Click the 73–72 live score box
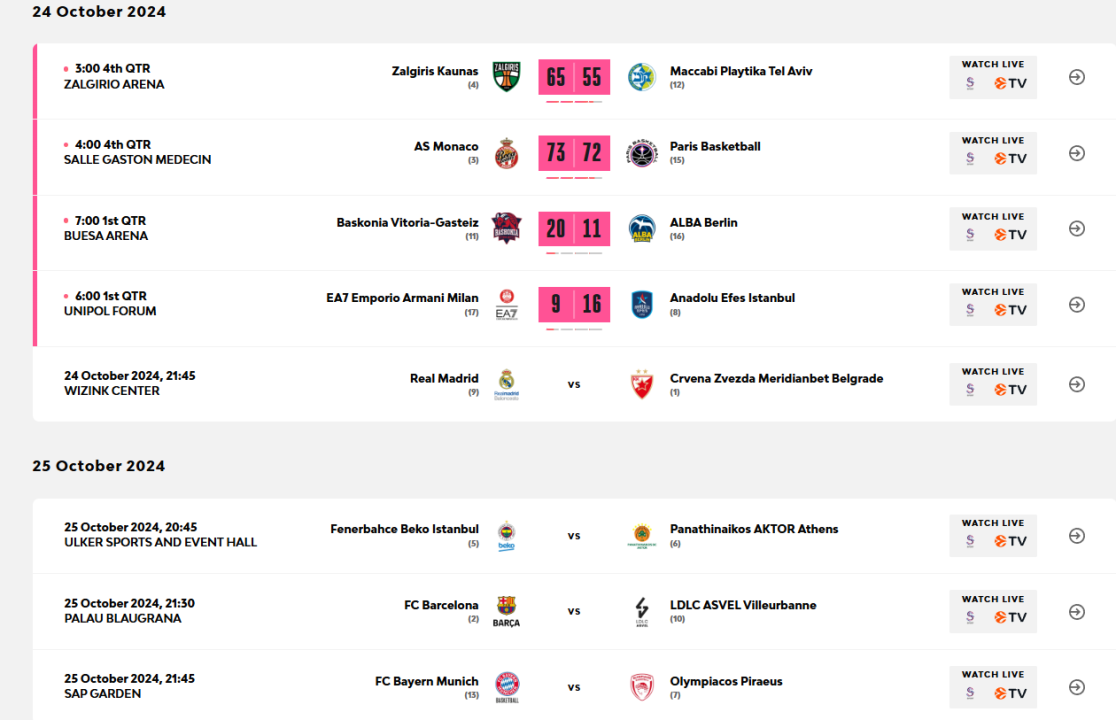 click(x=574, y=153)
